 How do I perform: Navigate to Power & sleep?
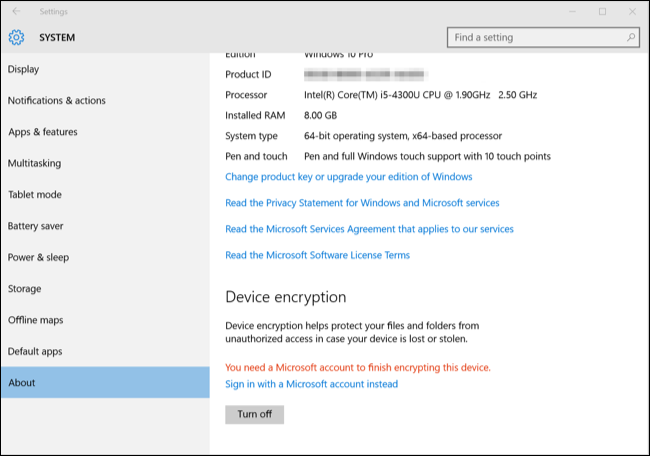[x=38, y=257]
